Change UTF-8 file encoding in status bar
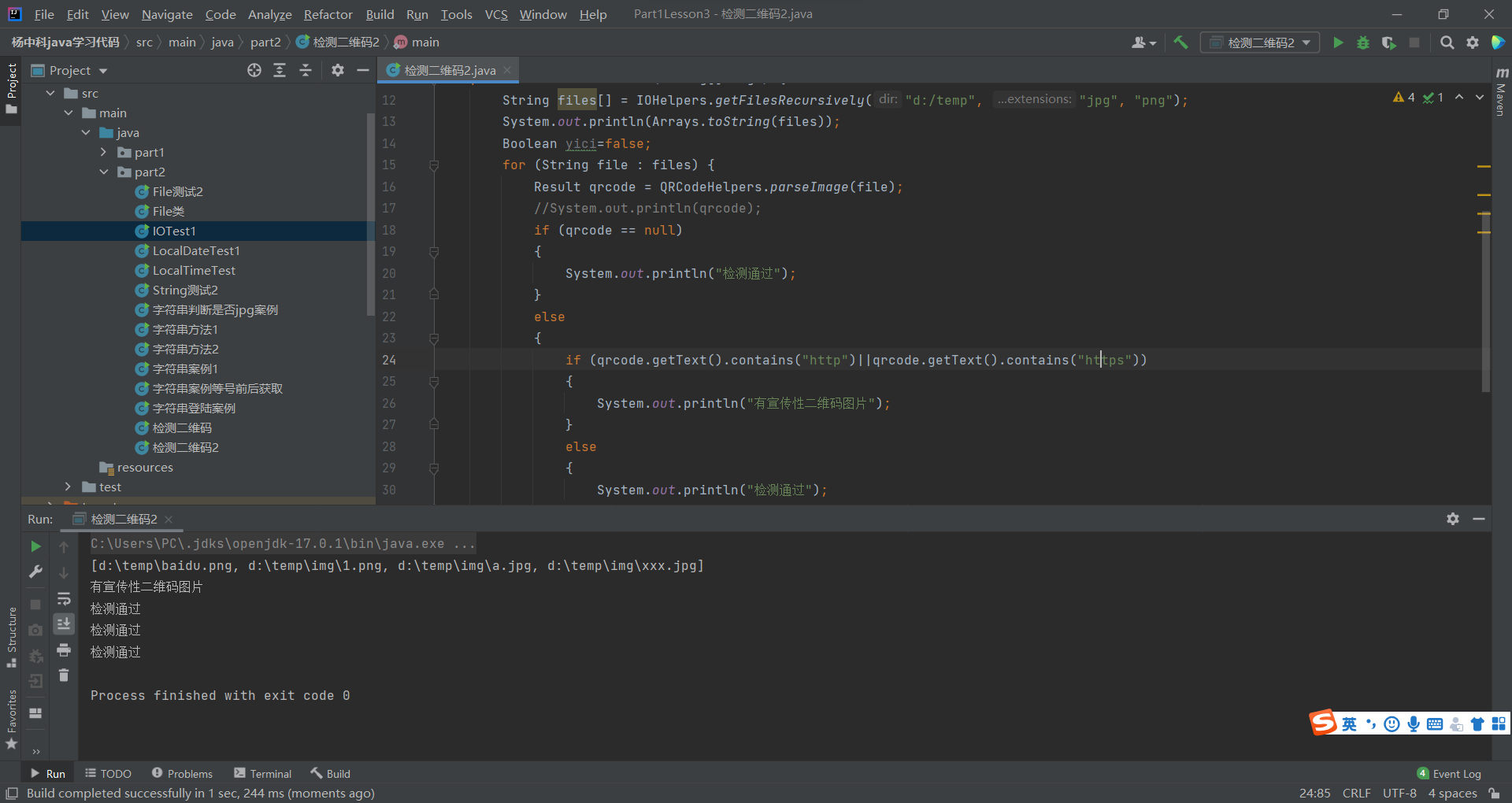 1399,793
